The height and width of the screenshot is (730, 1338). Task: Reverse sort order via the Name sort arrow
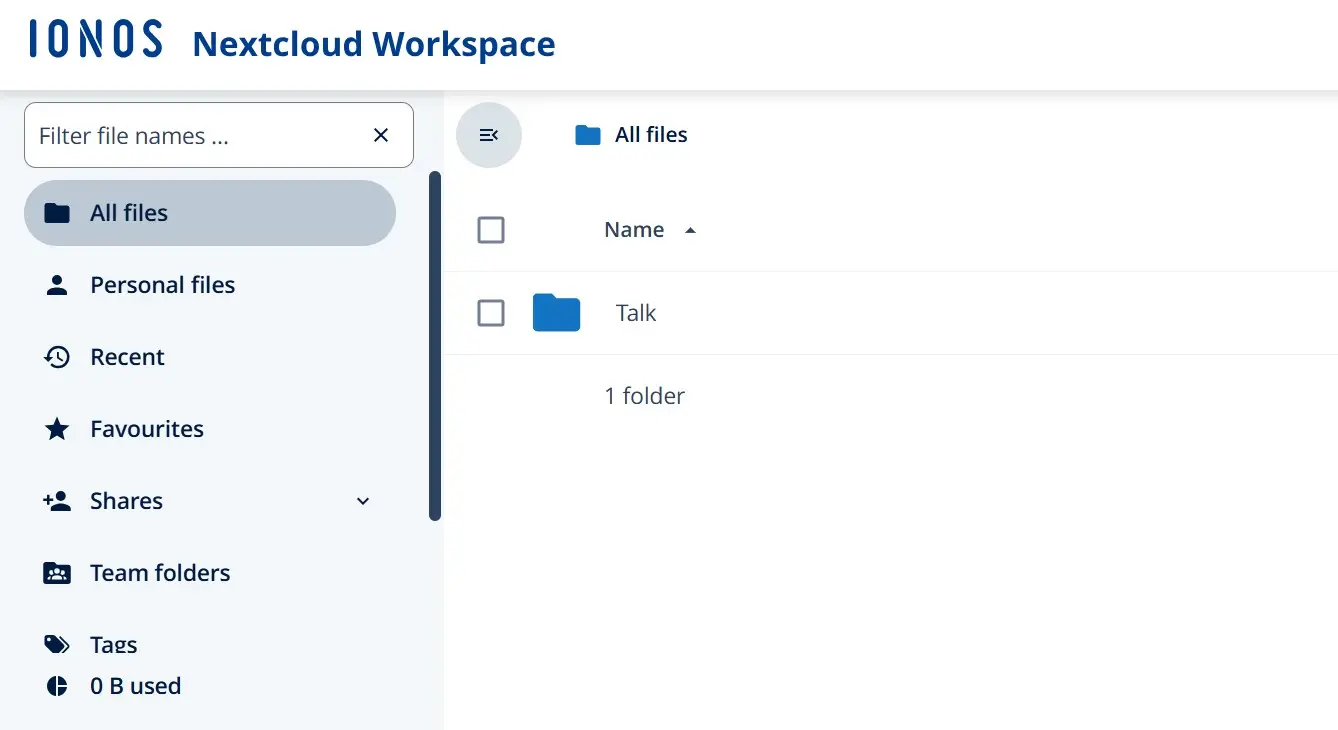[x=690, y=229]
